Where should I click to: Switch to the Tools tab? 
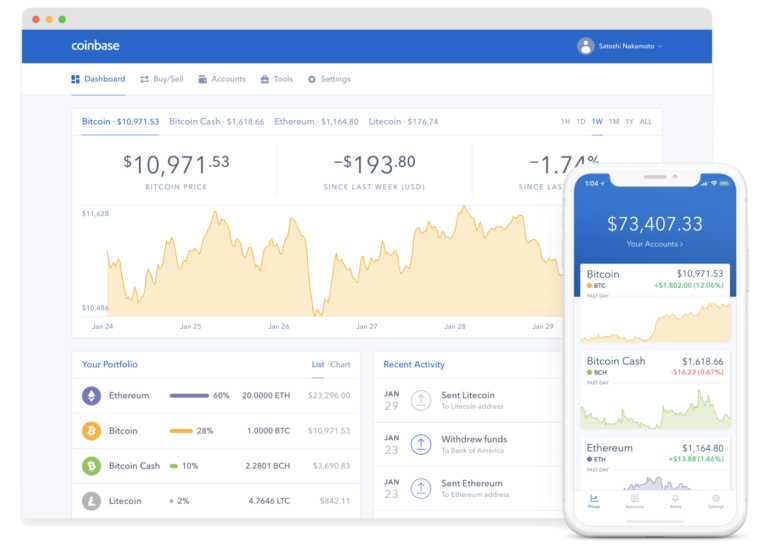(277, 79)
